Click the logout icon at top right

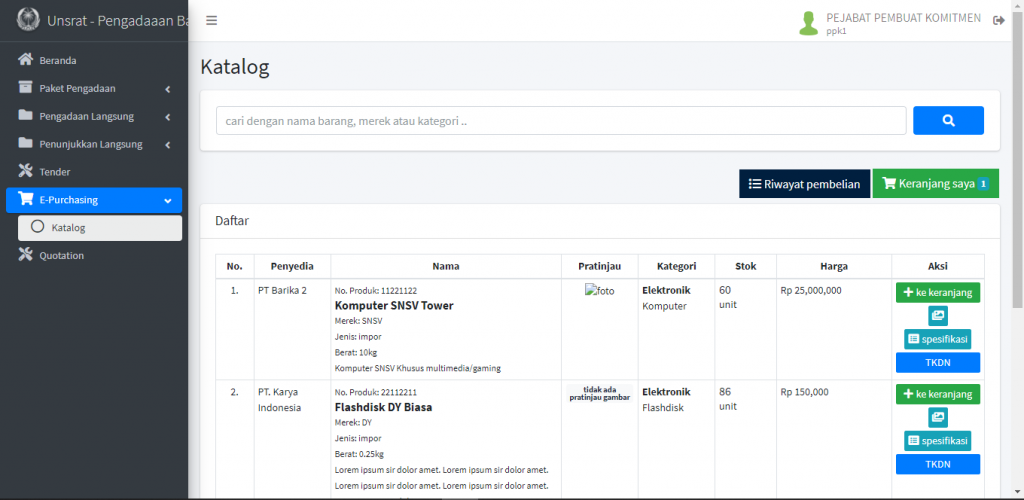[x=998, y=21]
